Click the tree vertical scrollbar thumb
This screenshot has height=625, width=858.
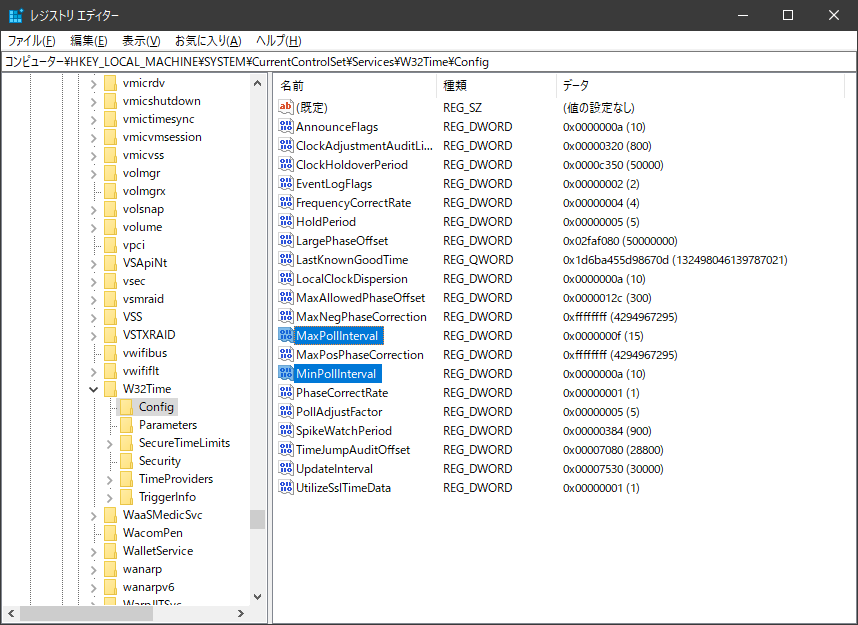point(257,519)
